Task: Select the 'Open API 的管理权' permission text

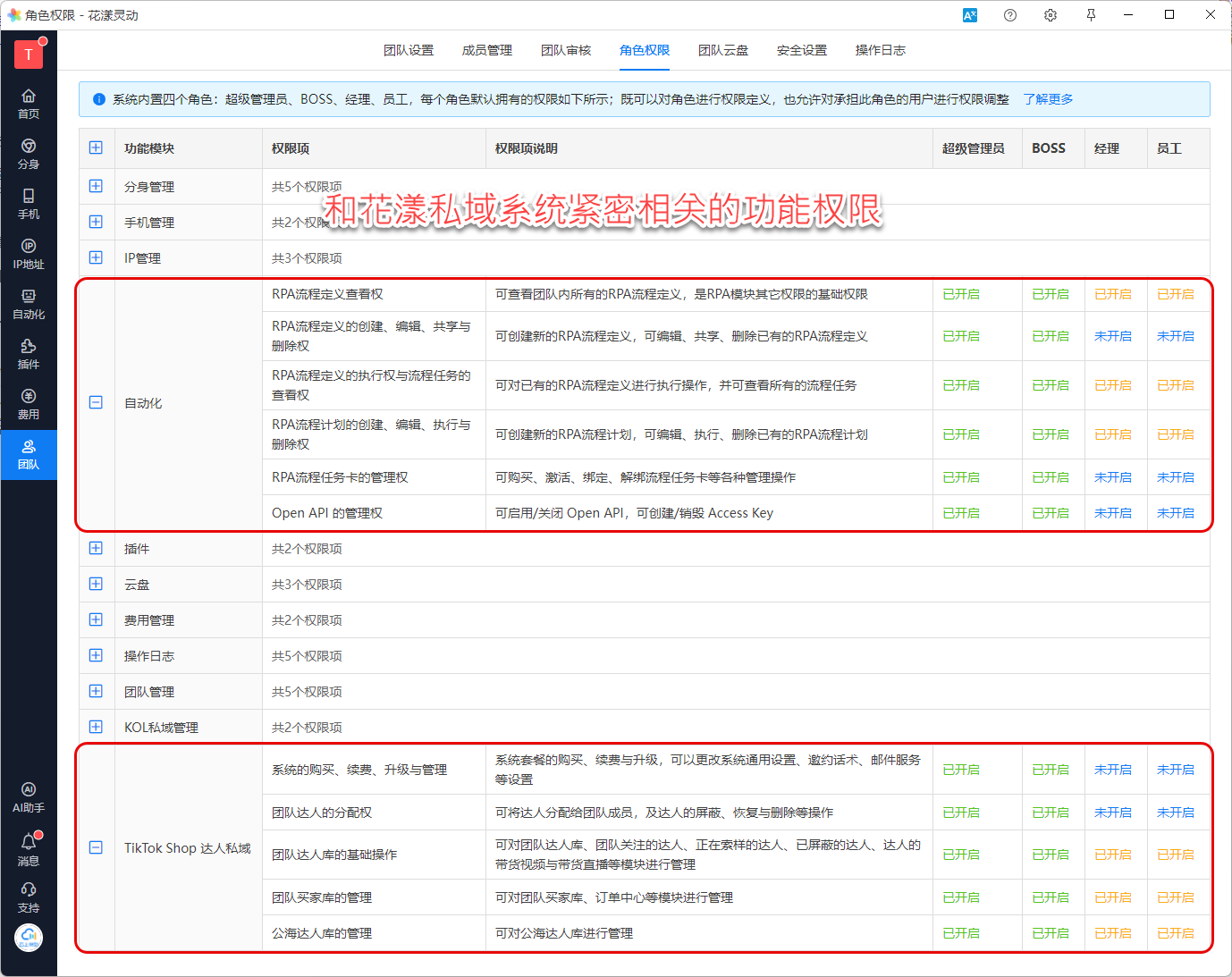Action: click(x=327, y=513)
